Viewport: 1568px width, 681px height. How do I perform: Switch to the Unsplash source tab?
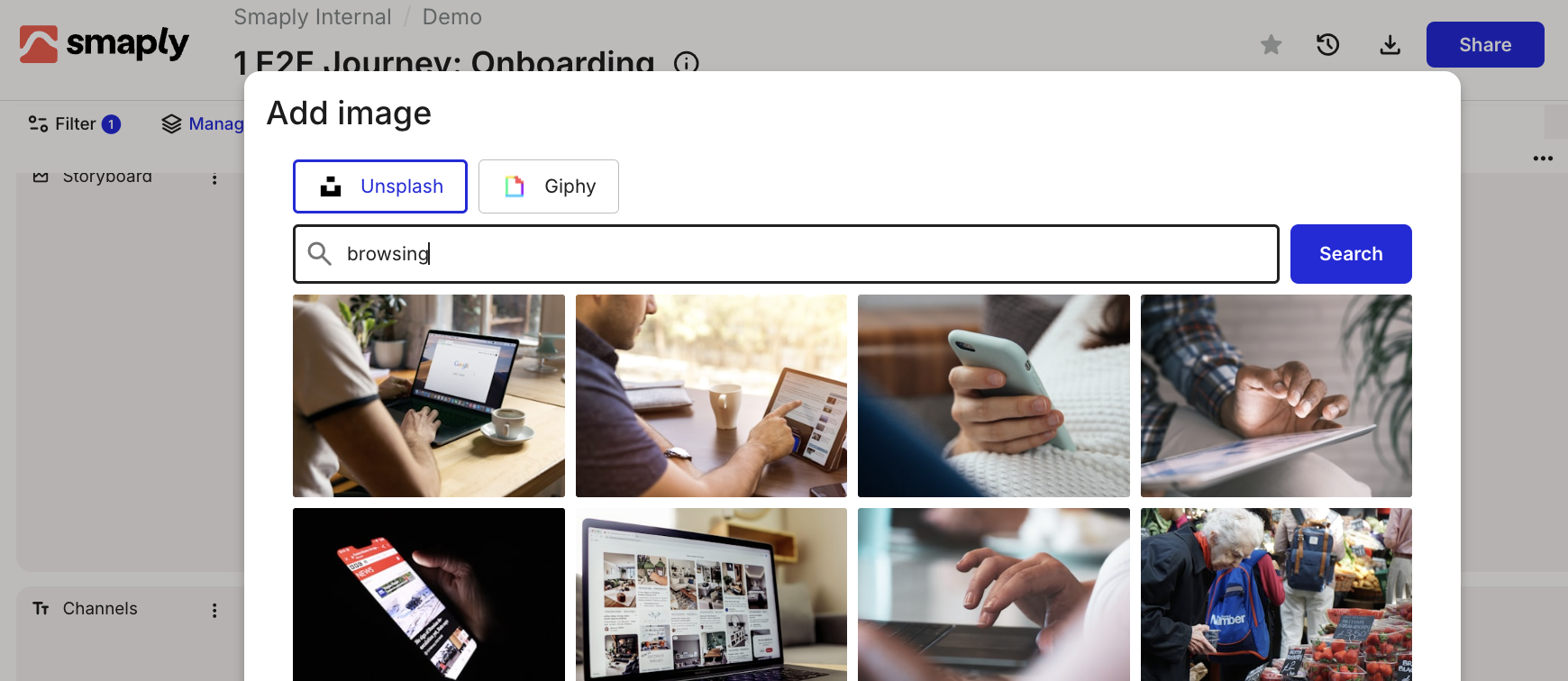pyautogui.click(x=380, y=186)
